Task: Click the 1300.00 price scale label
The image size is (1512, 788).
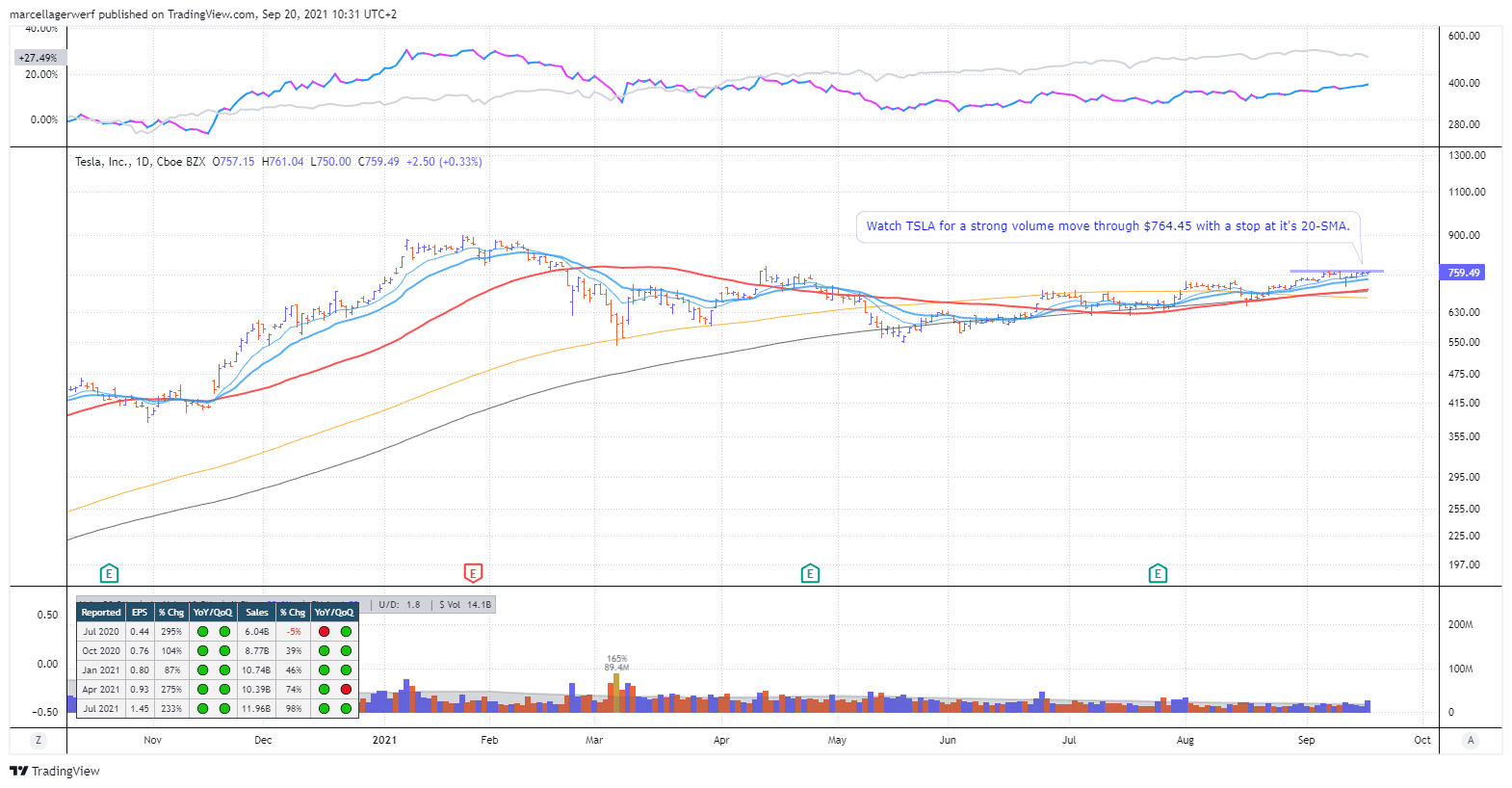Action: 1467,155
